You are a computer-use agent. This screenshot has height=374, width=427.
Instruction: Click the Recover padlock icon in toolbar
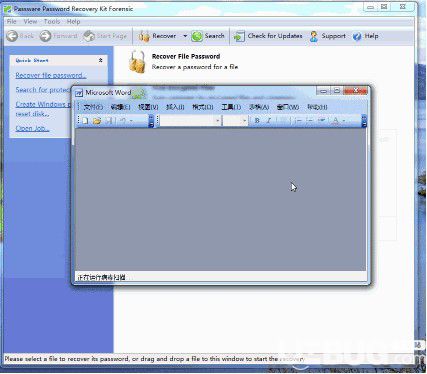coord(144,36)
